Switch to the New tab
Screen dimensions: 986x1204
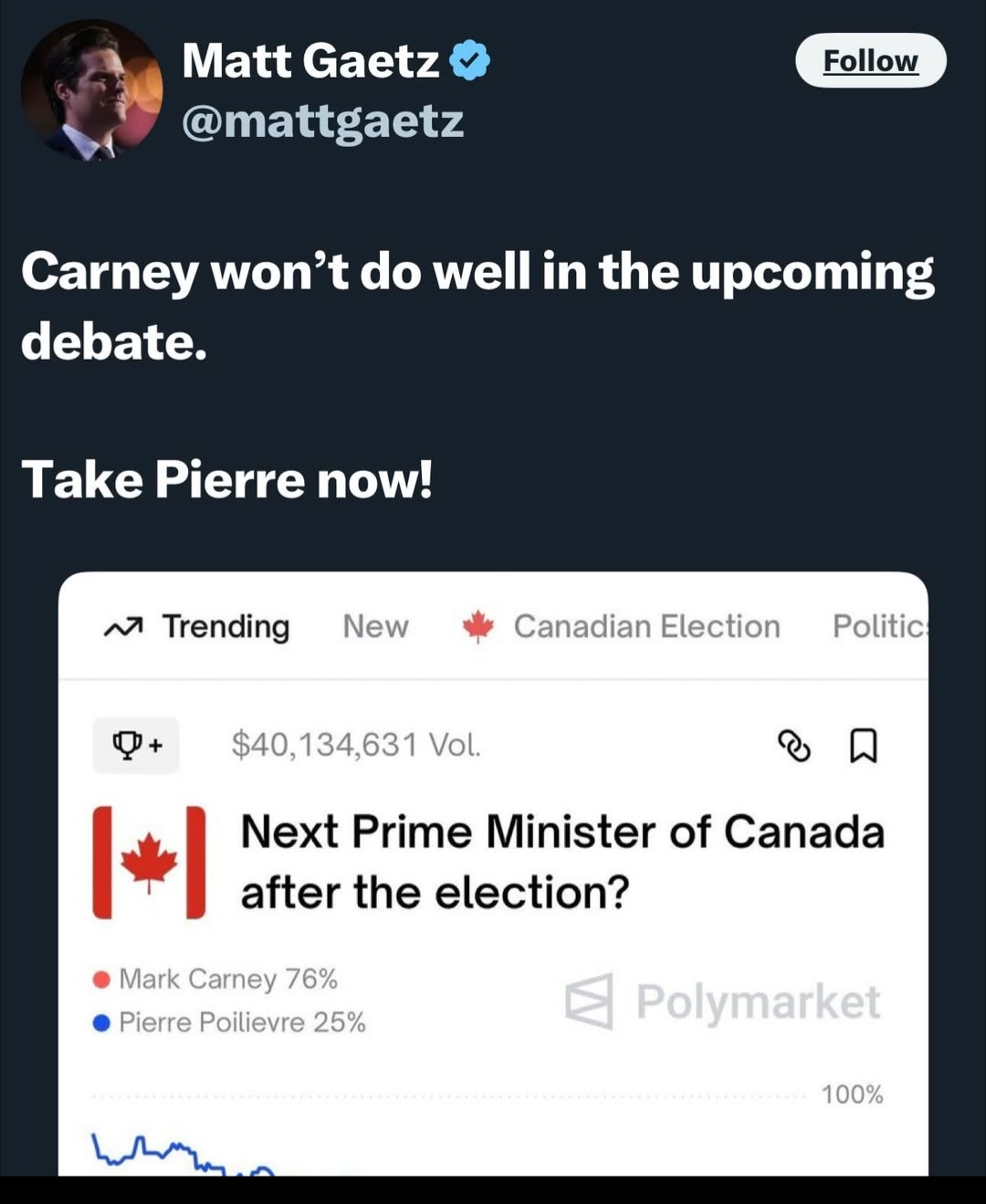(375, 626)
